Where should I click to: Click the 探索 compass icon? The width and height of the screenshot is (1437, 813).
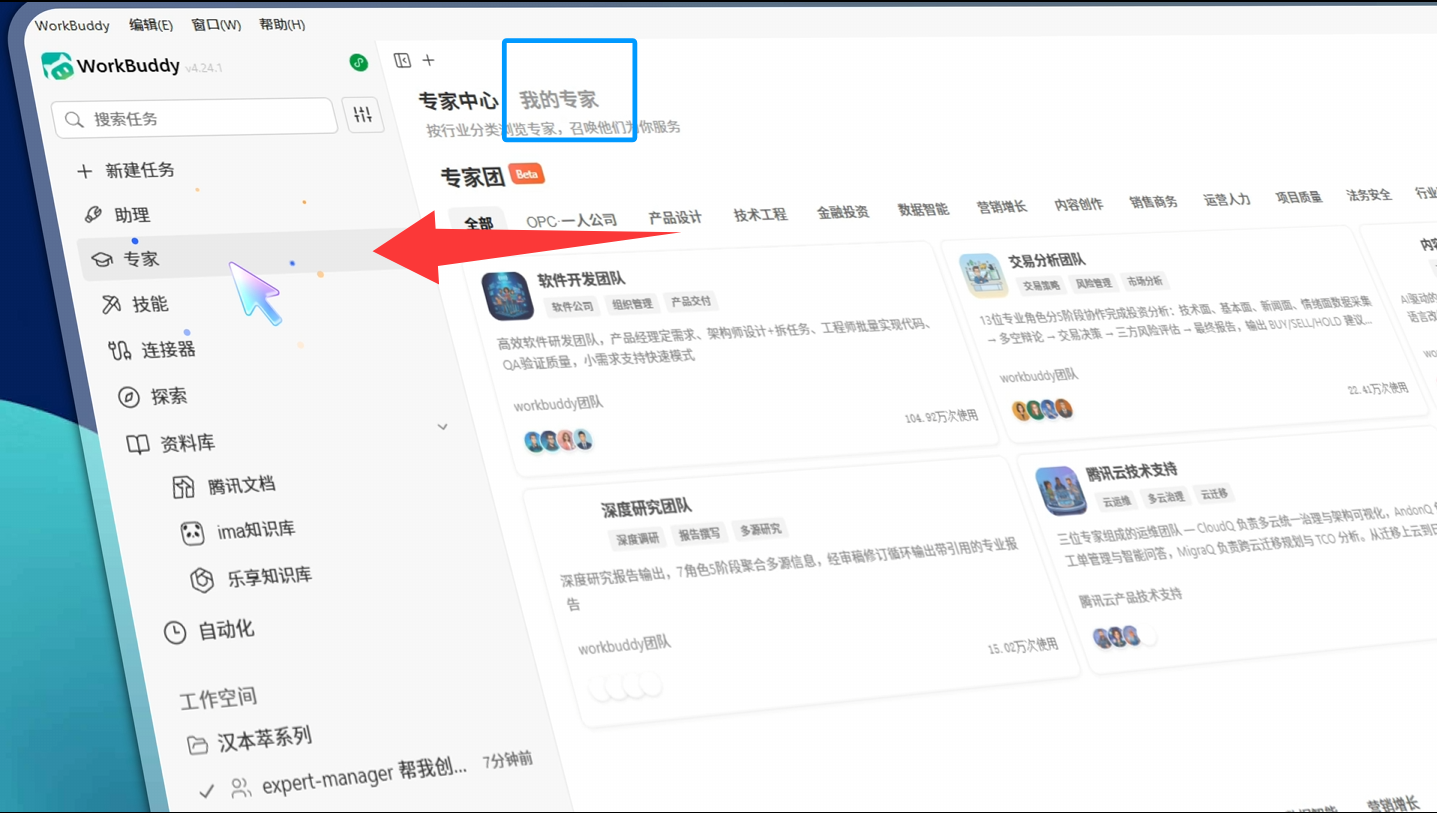pyautogui.click(x=128, y=397)
